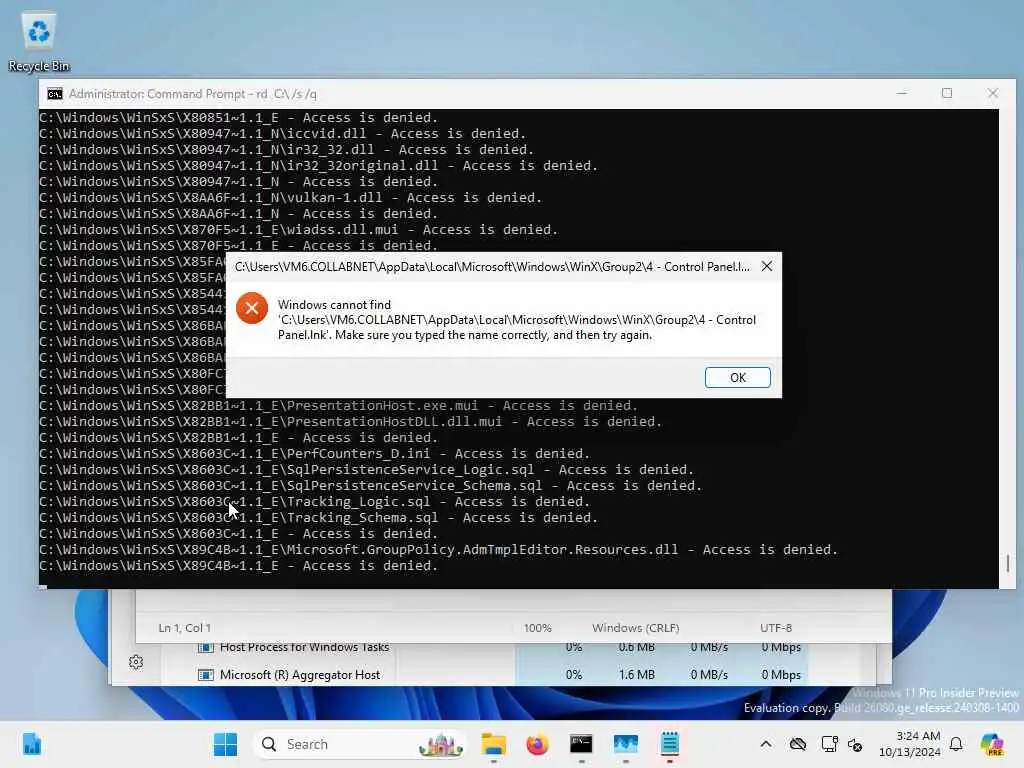Click the network display tray icon
The height and width of the screenshot is (768, 1024).
829,744
